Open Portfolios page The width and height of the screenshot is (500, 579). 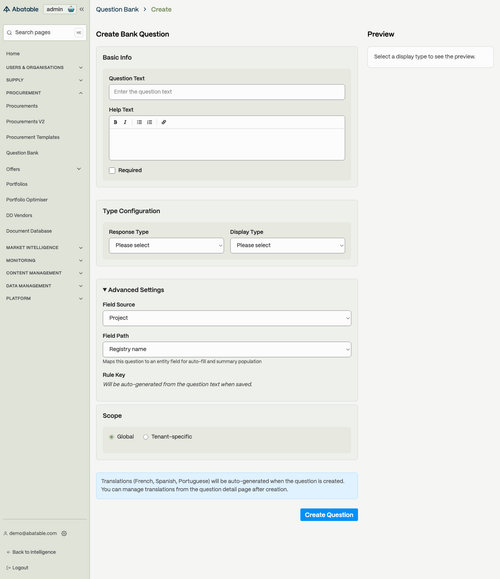pyautogui.click(x=17, y=184)
